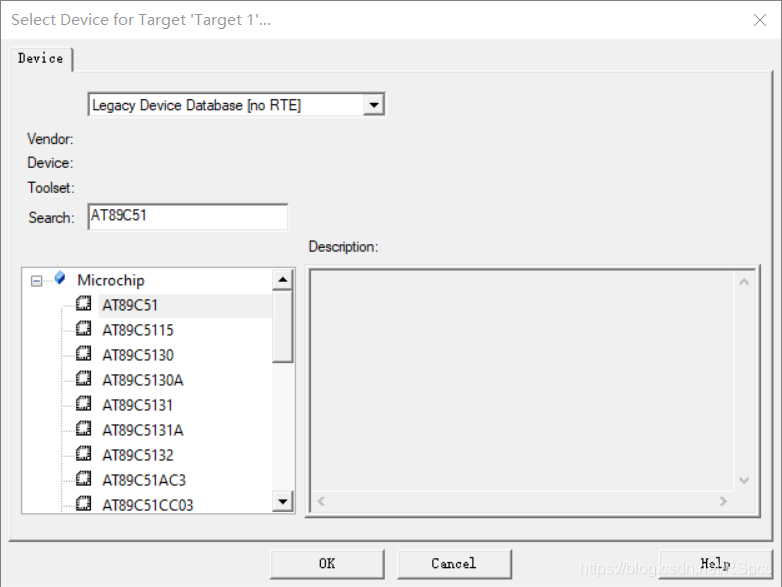Select the Microchip vendor label
782x587 pixels.
pos(111,280)
